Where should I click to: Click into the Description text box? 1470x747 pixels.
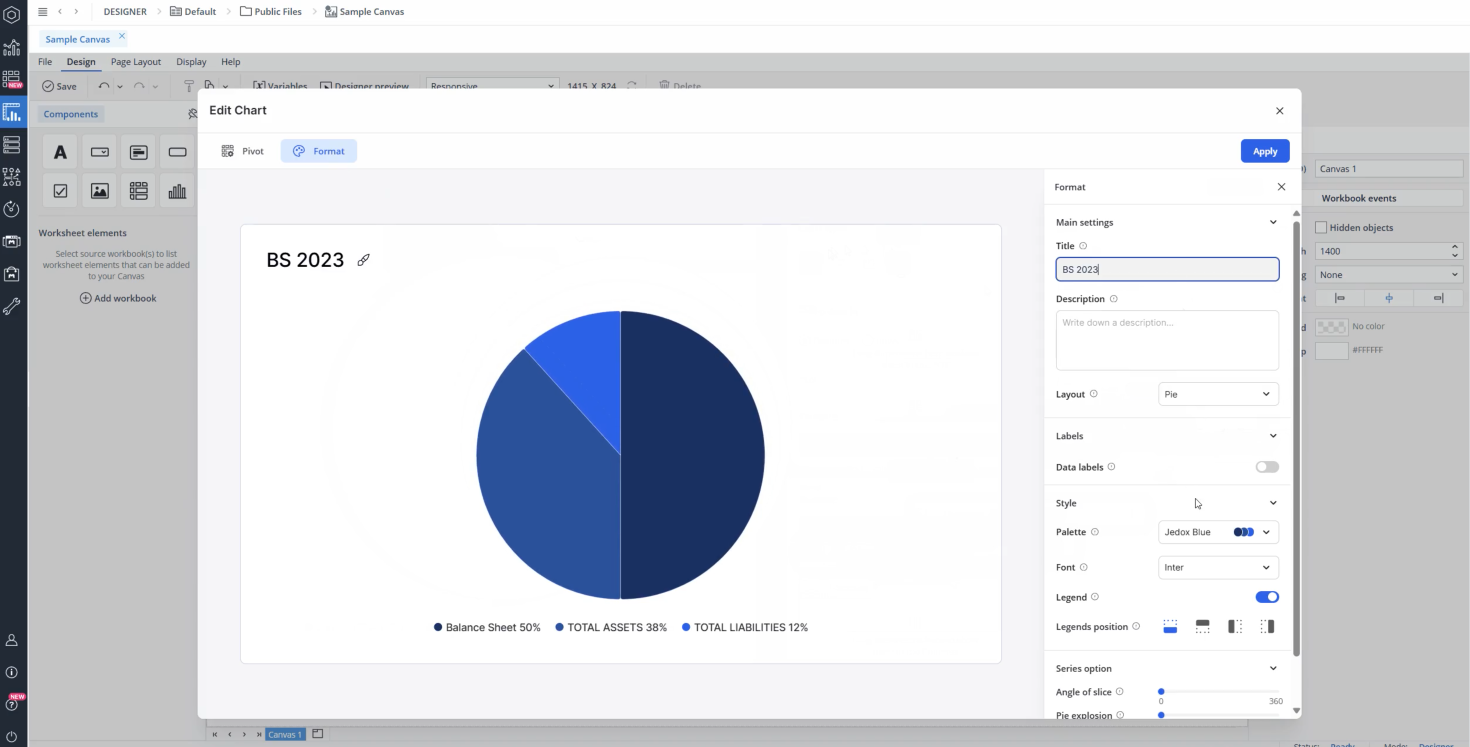point(1166,340)
